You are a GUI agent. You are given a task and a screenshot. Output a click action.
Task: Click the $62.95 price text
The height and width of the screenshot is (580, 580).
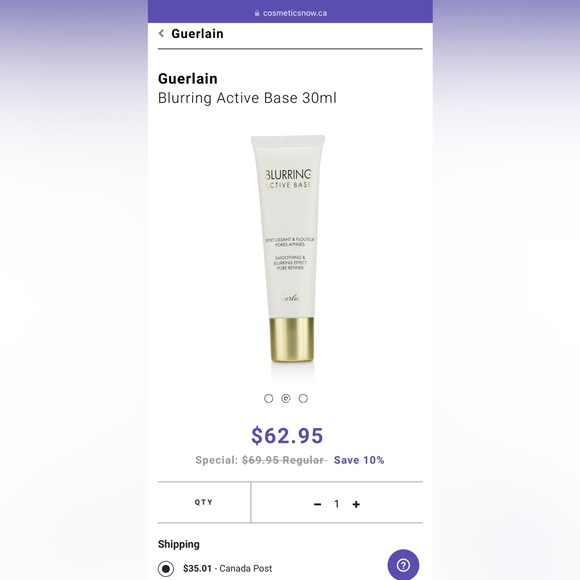point(287,435)
